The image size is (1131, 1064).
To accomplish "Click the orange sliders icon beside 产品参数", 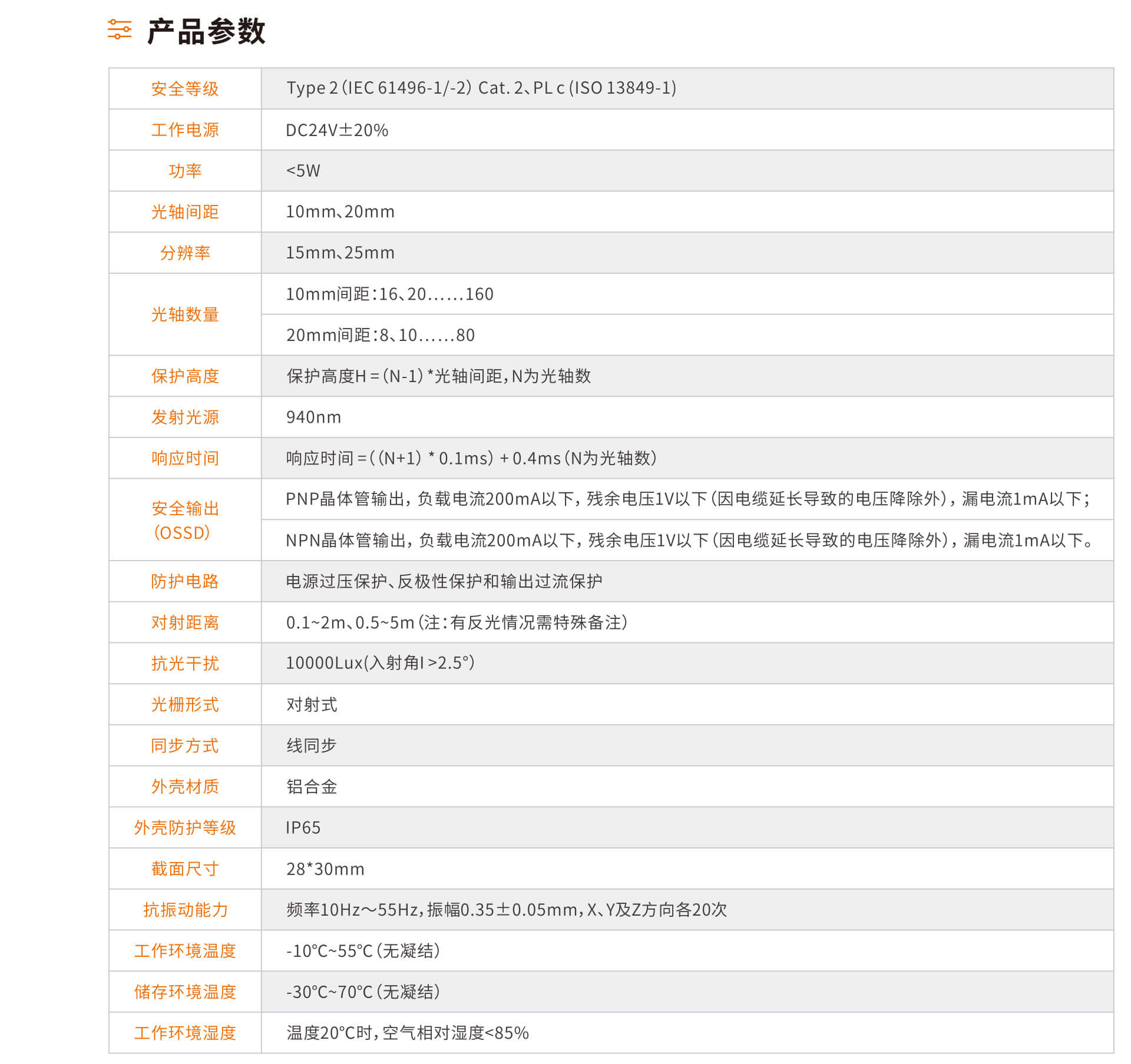I will pos(120,29).
